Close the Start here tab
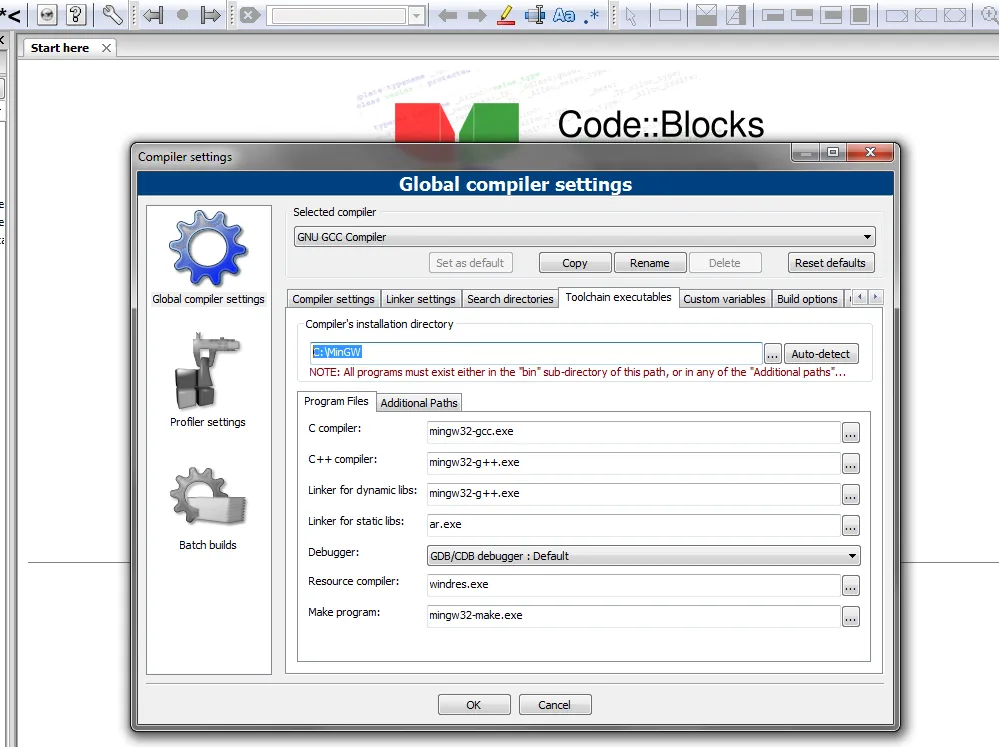 click(106, 48)
